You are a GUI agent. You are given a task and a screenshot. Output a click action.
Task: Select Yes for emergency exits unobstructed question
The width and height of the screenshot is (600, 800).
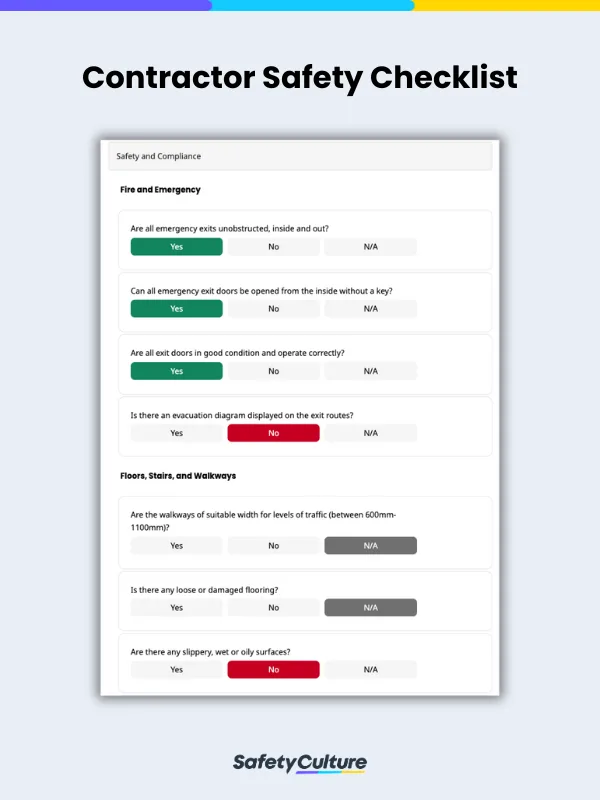[x=175, y=246]
